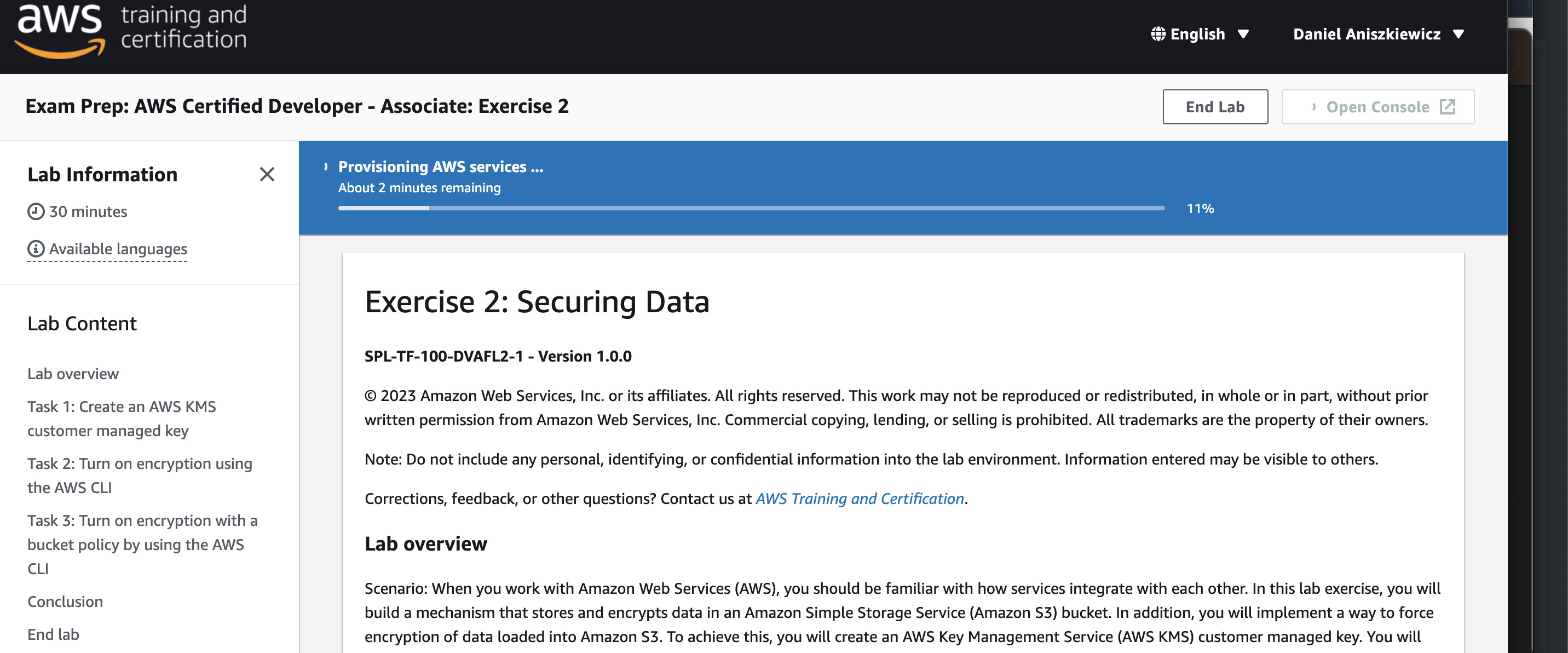Close the Lab Information panel
The image size is (1568, 653).
click(267, 174)
